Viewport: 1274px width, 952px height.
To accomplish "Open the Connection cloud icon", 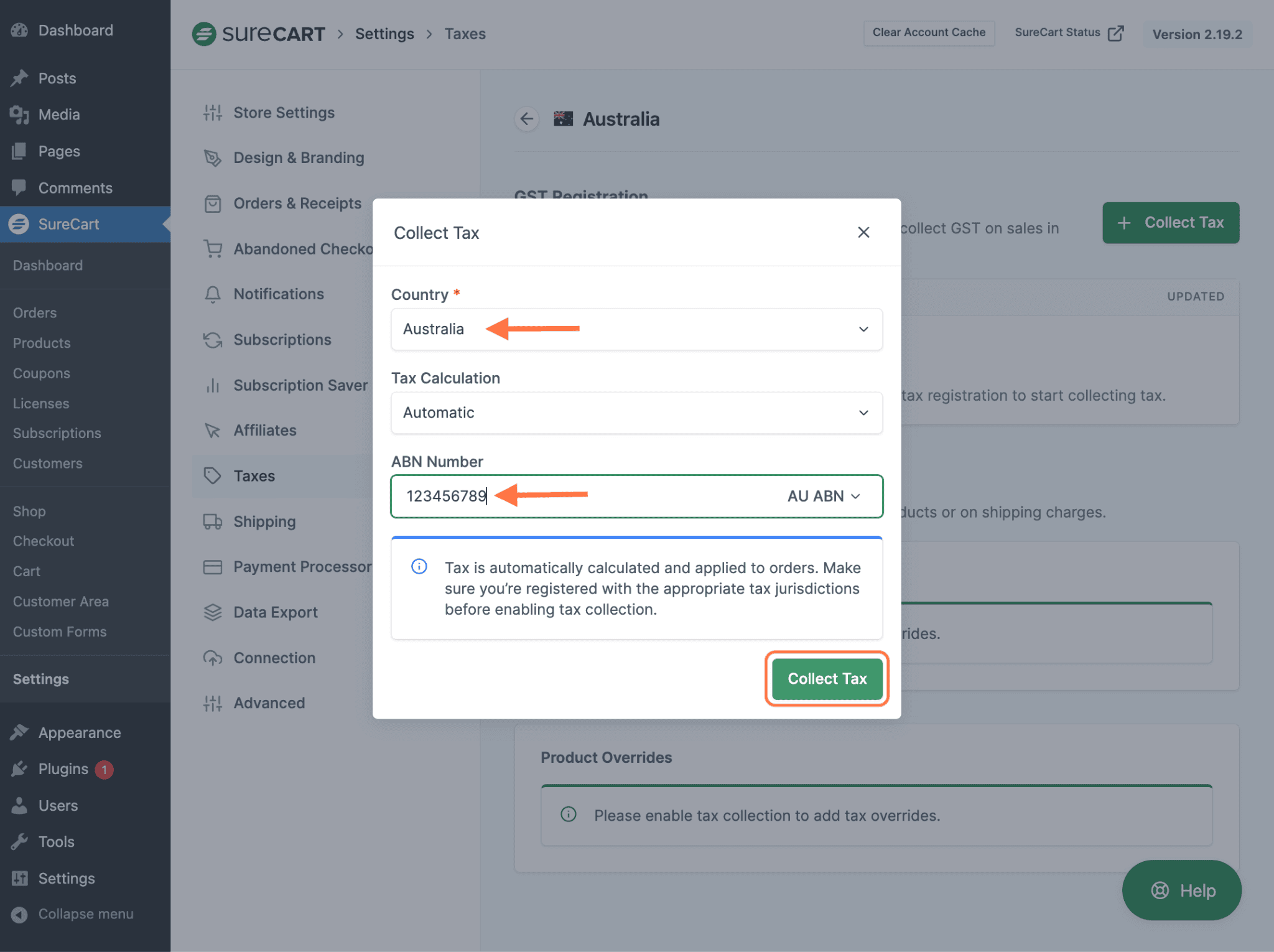I will pyautogui.click(x=212, y=658).
